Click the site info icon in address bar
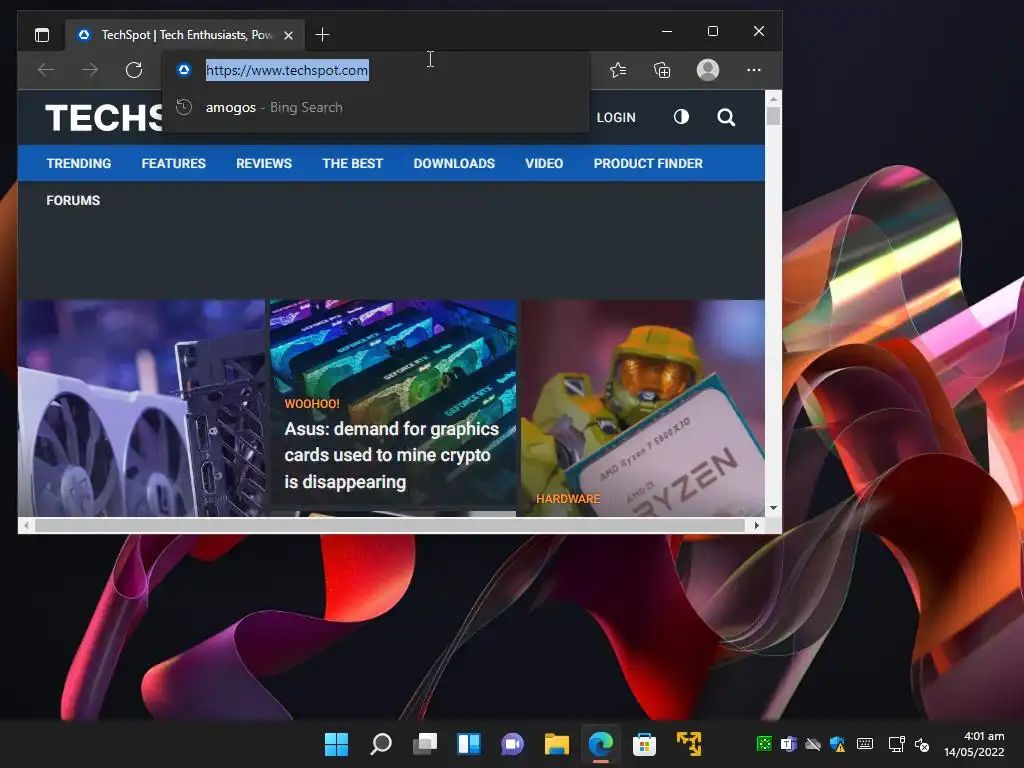 point(184,70)
